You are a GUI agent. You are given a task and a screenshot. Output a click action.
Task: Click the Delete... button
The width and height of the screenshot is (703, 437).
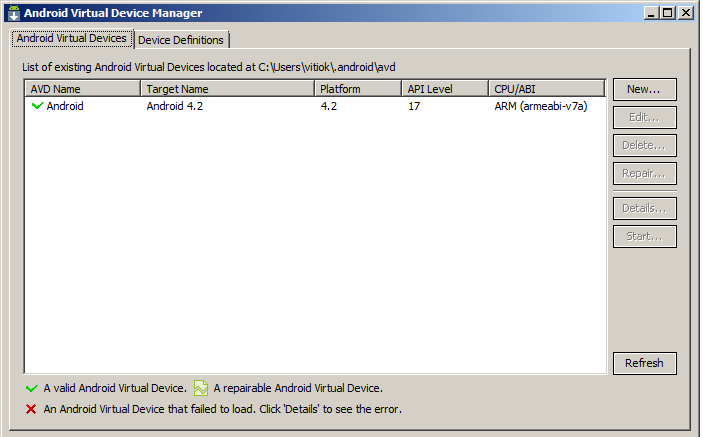coord(644,145)
